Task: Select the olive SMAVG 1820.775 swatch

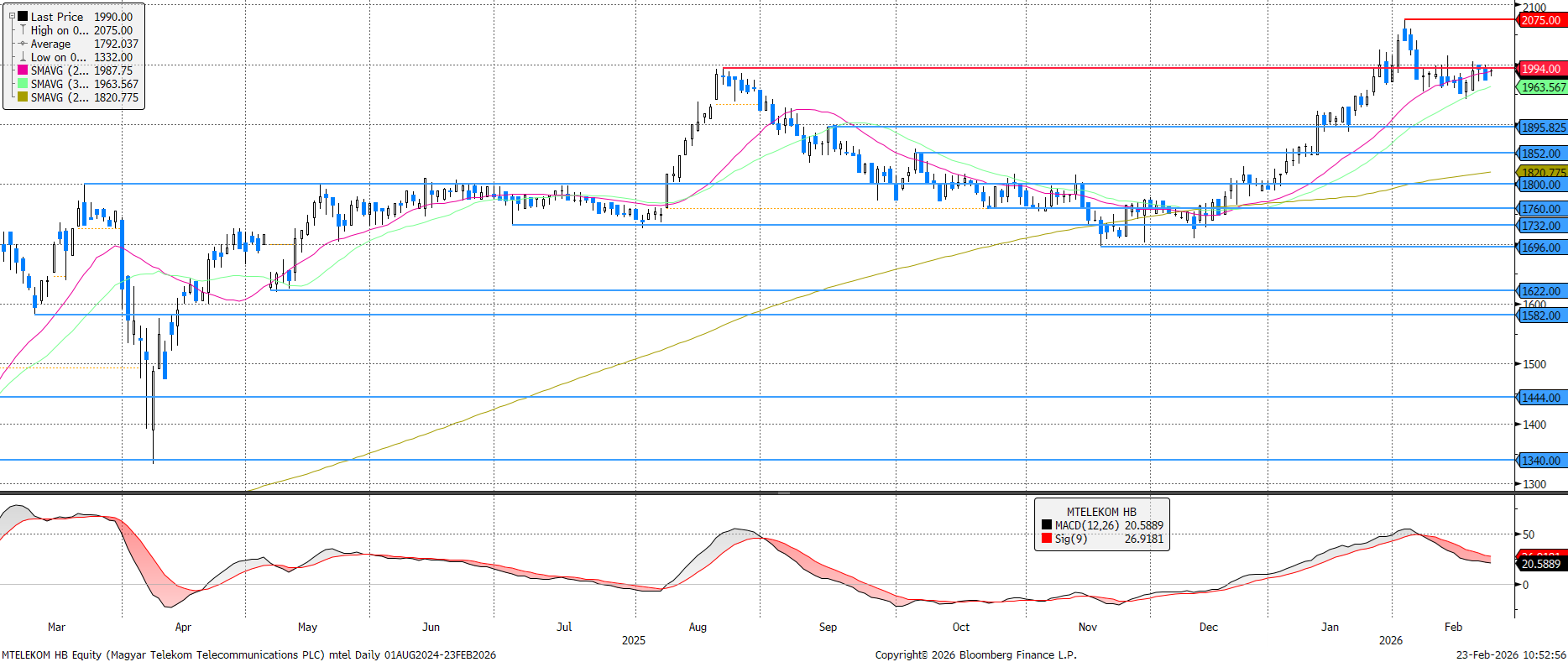Action: pos(23,97)
